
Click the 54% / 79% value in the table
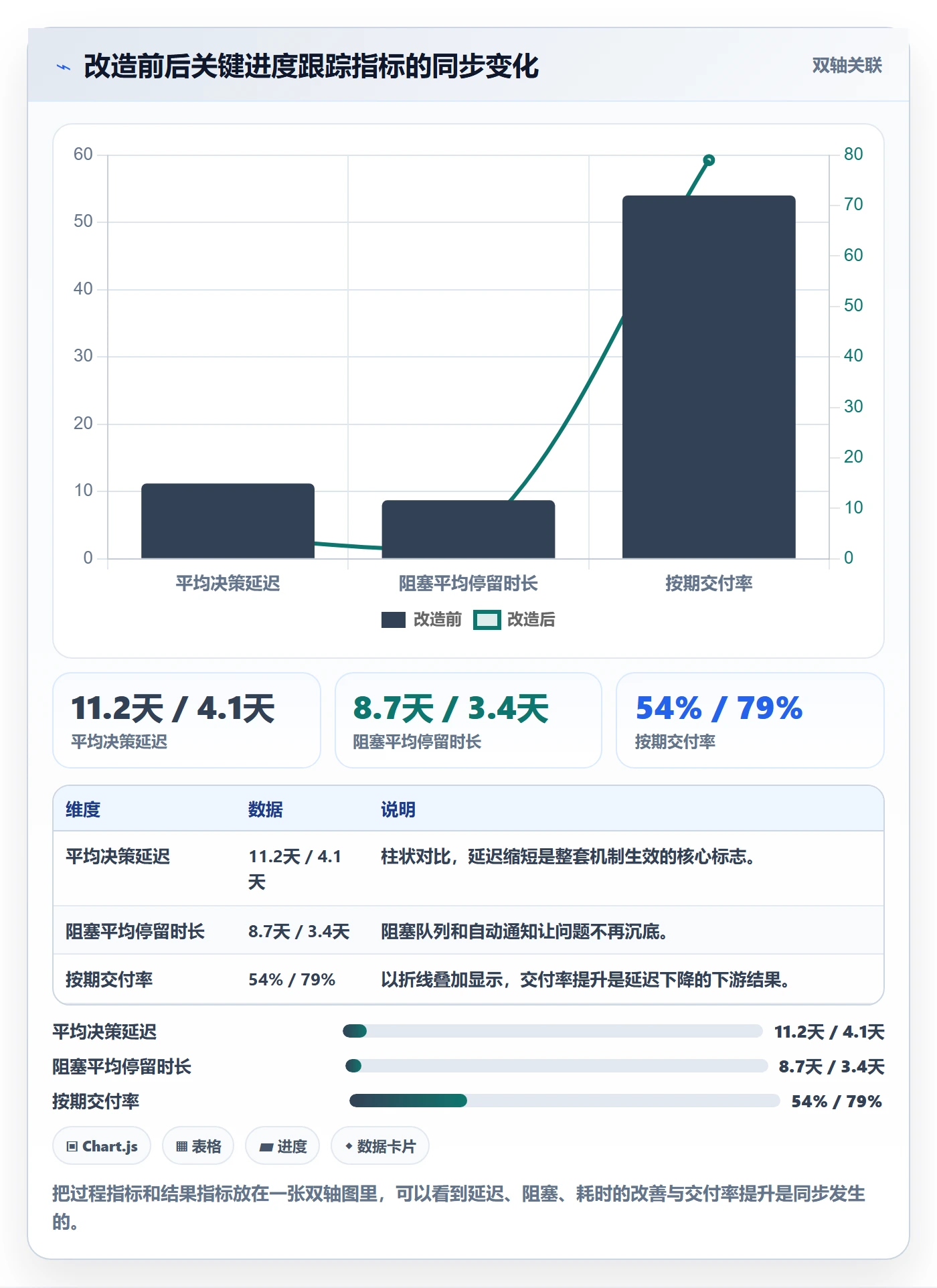point(292,979)
